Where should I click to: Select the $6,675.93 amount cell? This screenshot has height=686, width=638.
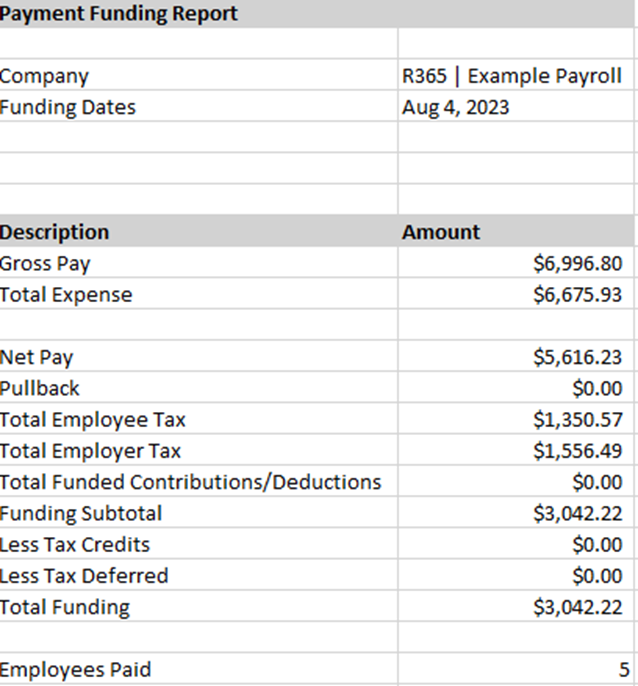pyautogui.click(x=516, y=294)
